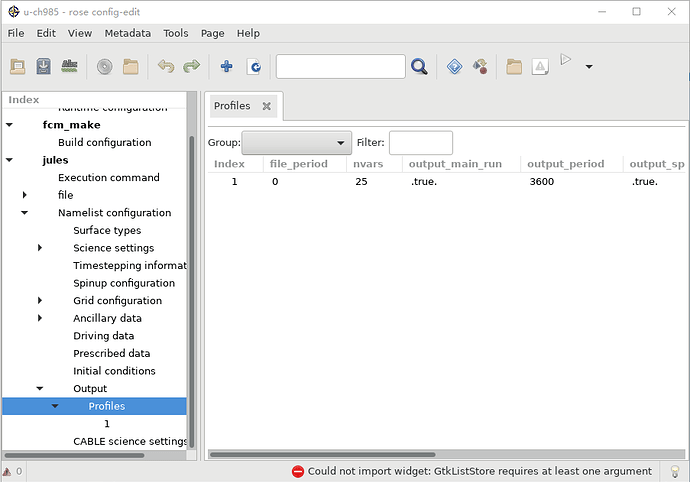Open the Tools menu

[x=176, y=33]
